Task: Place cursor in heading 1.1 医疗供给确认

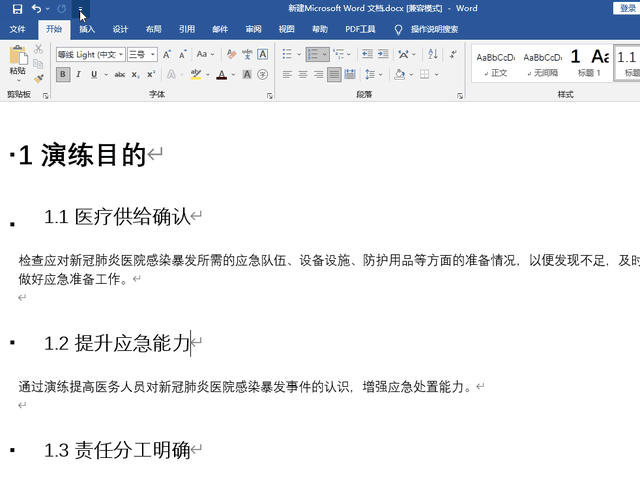Action: pyautogui.click(x=118, y=216)
